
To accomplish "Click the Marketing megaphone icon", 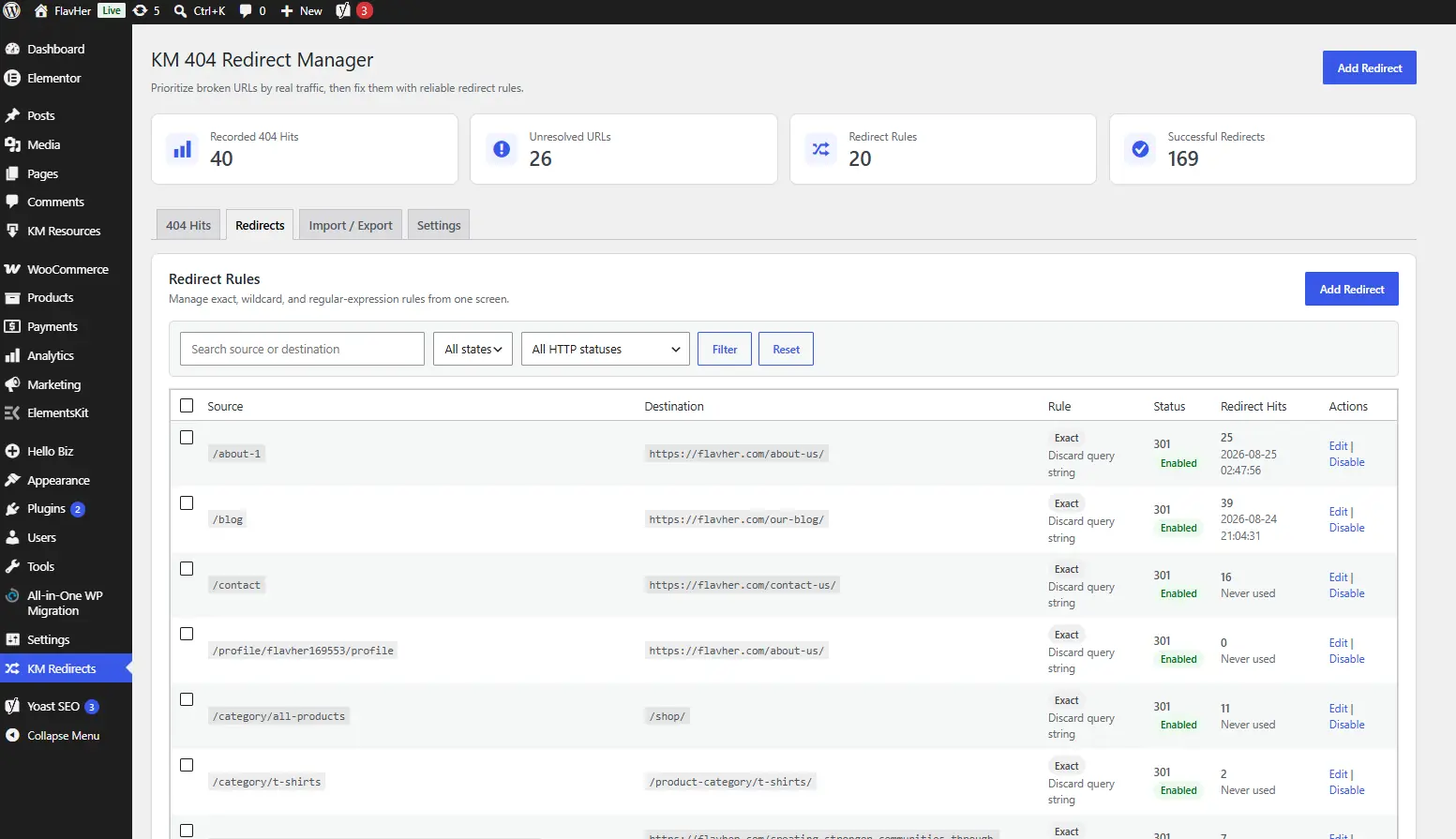I will pyautogui.click(x=12, y=384).
